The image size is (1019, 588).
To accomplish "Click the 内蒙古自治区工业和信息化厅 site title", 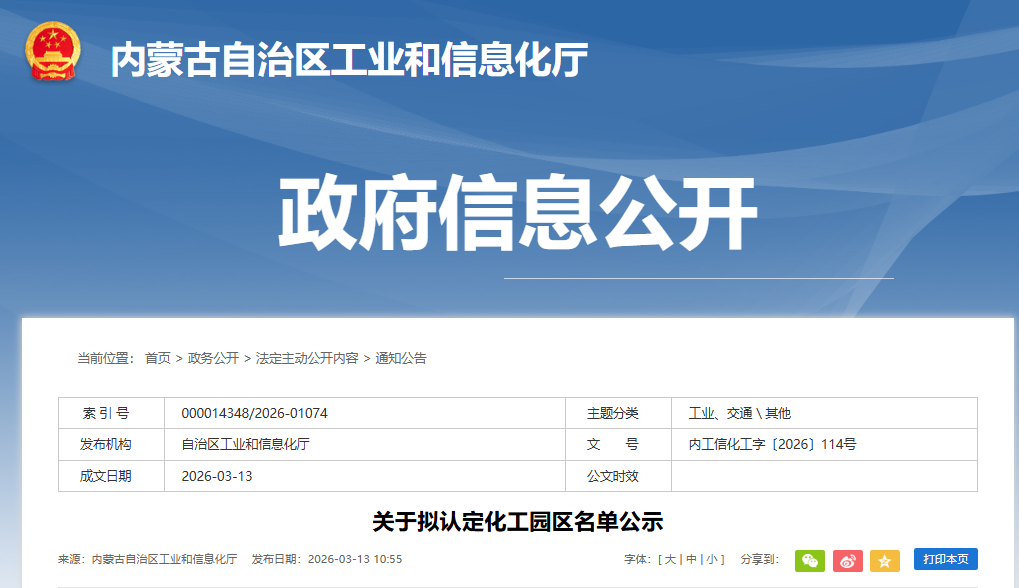I will 348,60.
